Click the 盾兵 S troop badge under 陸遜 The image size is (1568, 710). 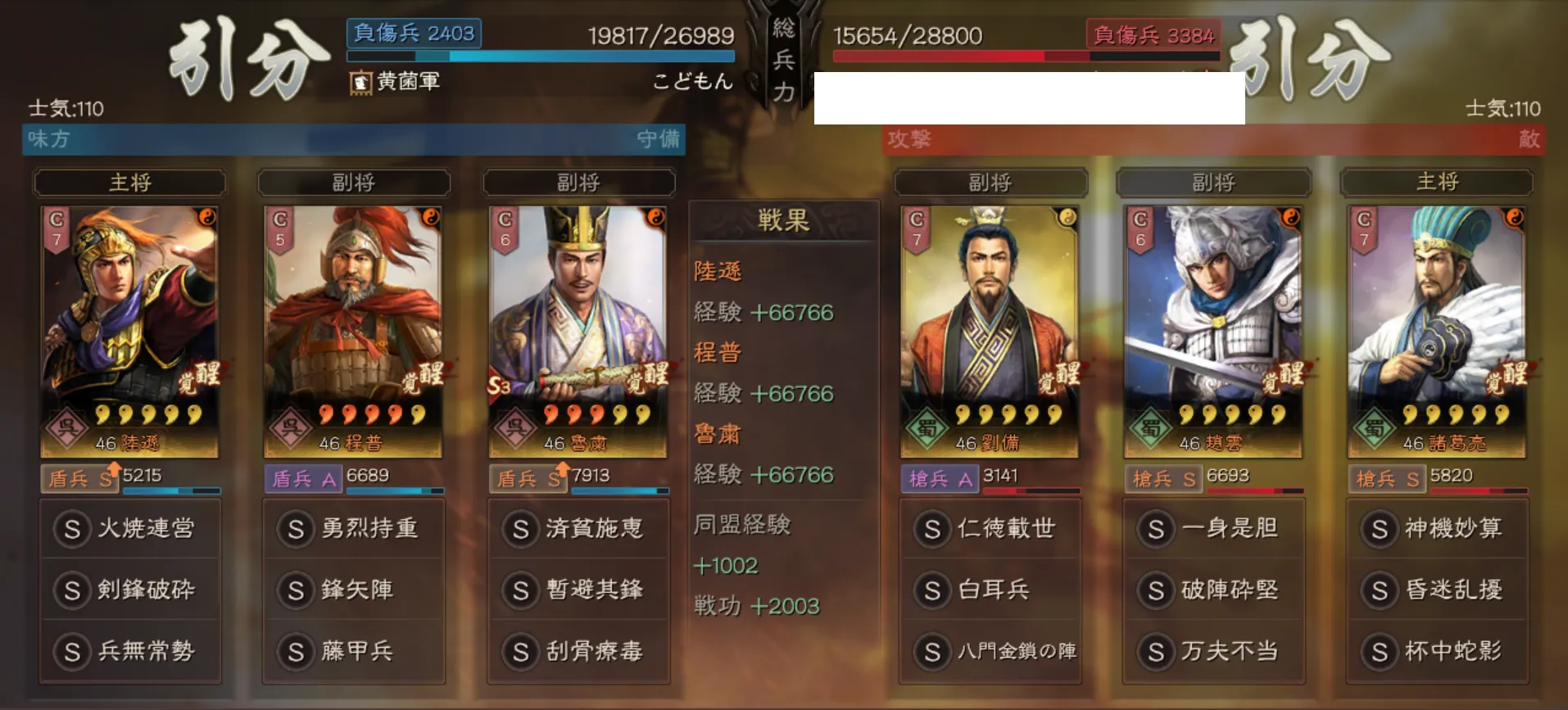pos(79,478)
